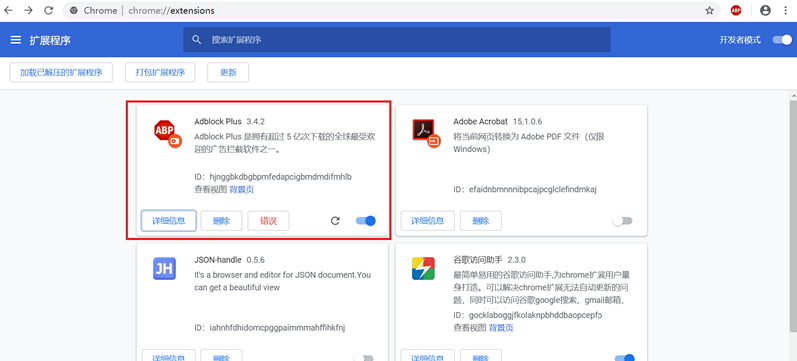The width and height of the screenshot is (797, 361).
Task: Open 背景页 link under 谷歌访问助手
Action: tap(501, 328)
